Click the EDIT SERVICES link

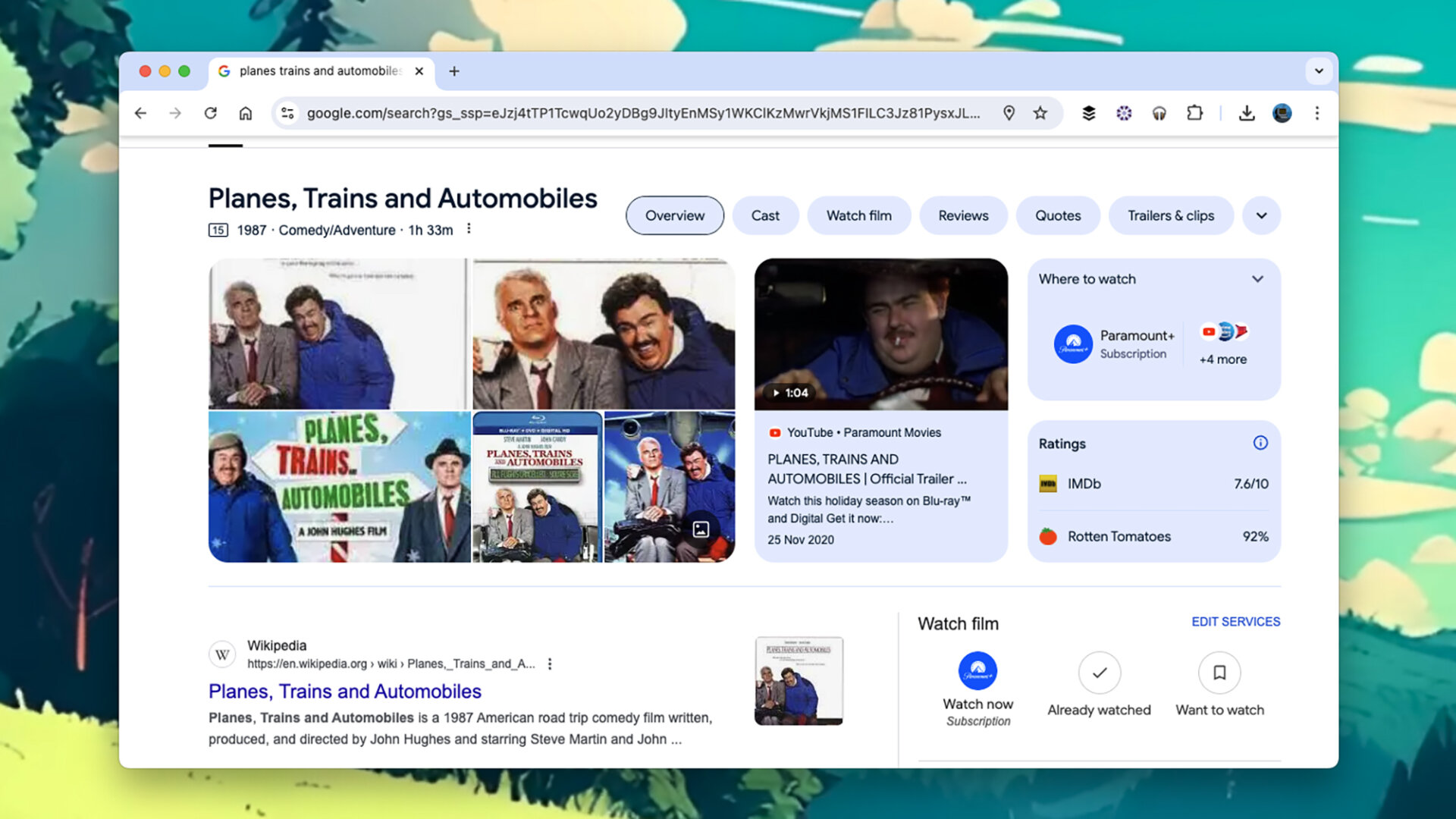tap(1235, 621)
